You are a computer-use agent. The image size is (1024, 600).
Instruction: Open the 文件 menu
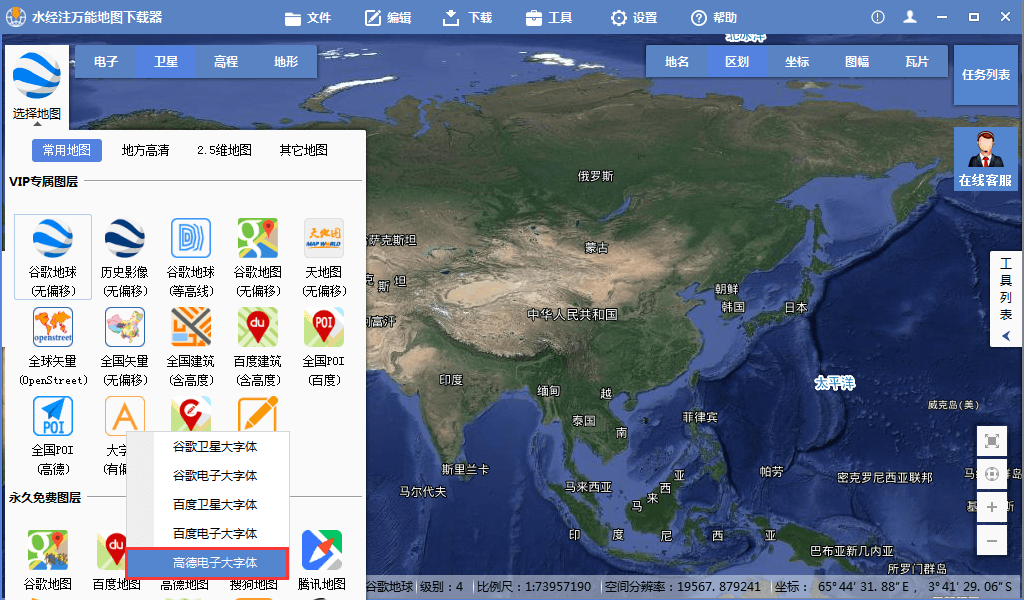[x=308, y=18]
